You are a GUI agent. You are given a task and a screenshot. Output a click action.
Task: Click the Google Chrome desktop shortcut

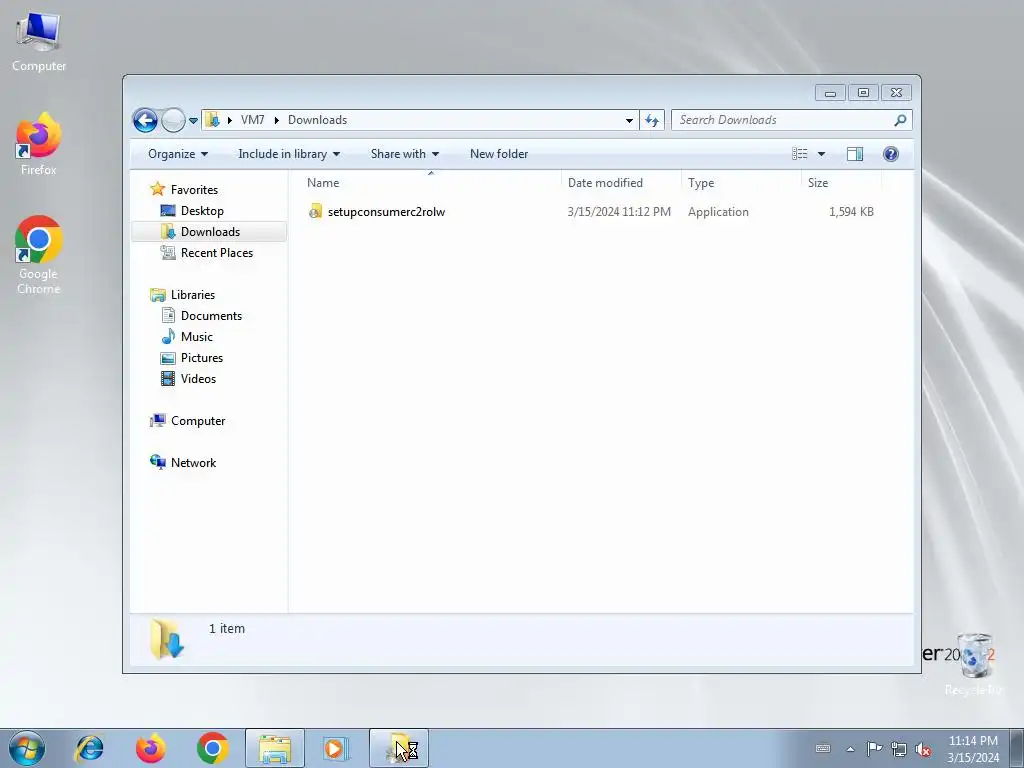39,255
